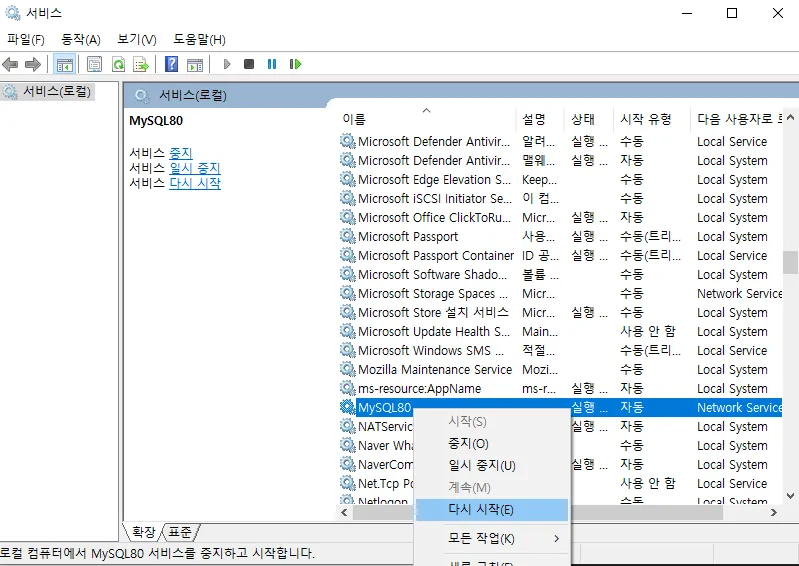The width and height of the screenshot is (799, 566).
Task: Click gear icon of Microsoft Software Shadow row
Action: [348, 274]
